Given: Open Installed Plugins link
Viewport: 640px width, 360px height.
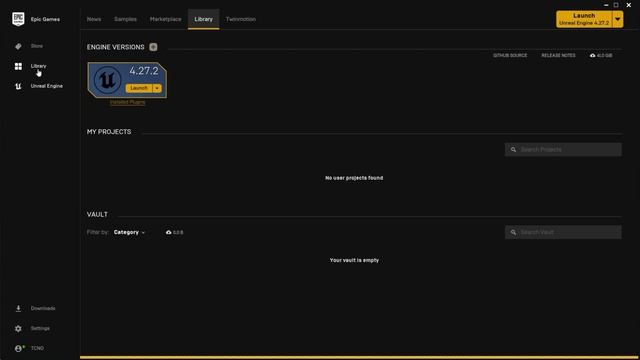Looking at the screenshot, I should click(x=127, y=102).
